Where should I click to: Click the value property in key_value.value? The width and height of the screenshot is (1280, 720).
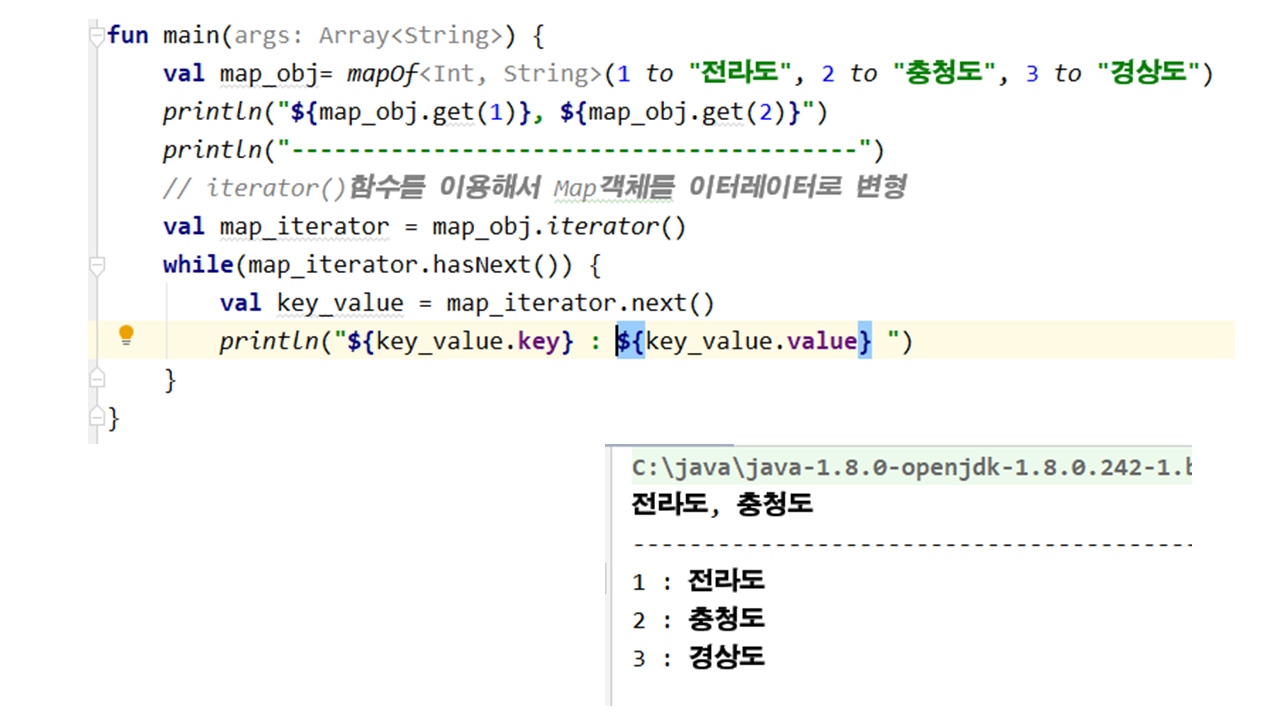coord(821,342)
